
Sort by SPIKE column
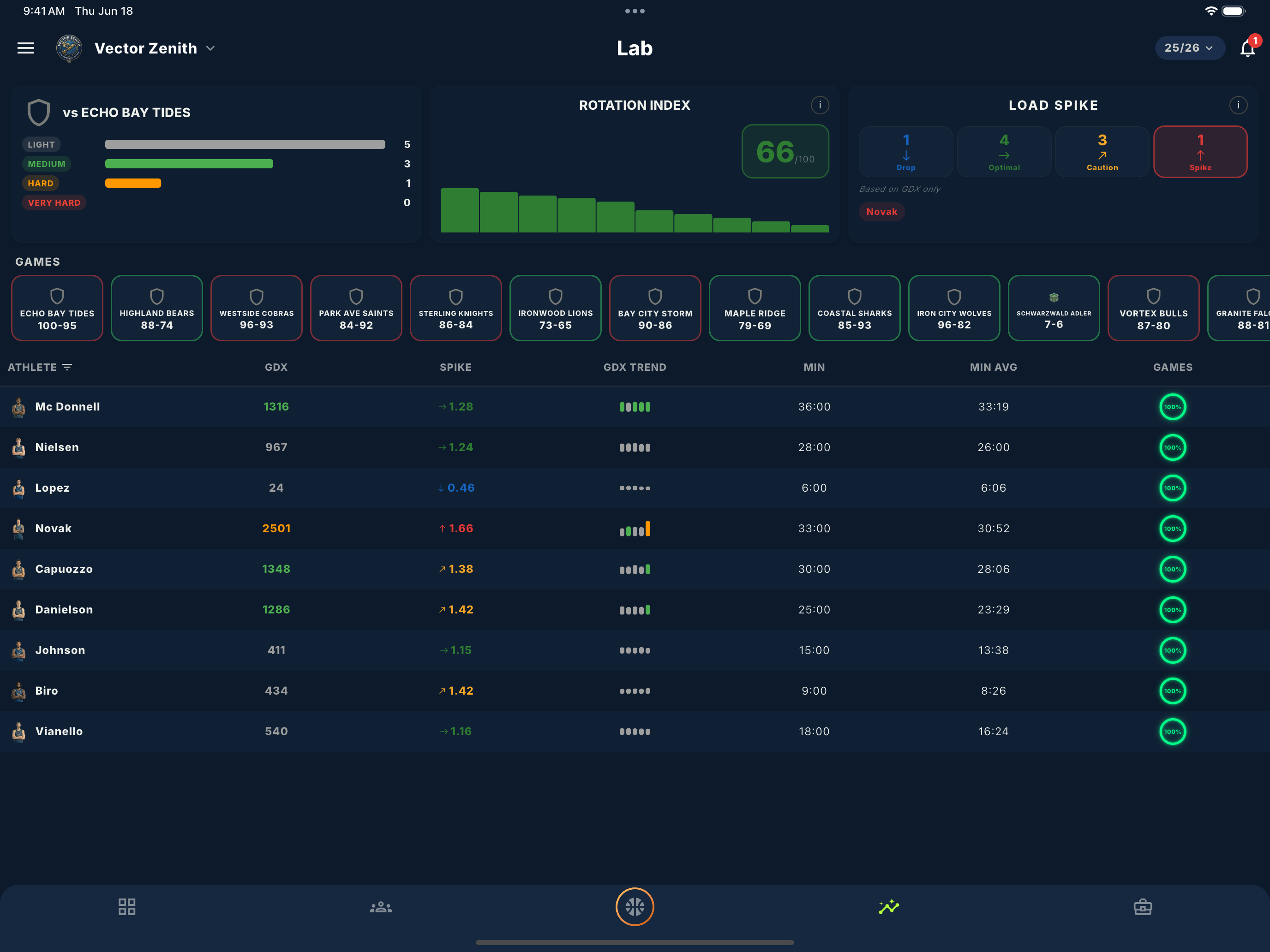[x=456, y=367]
